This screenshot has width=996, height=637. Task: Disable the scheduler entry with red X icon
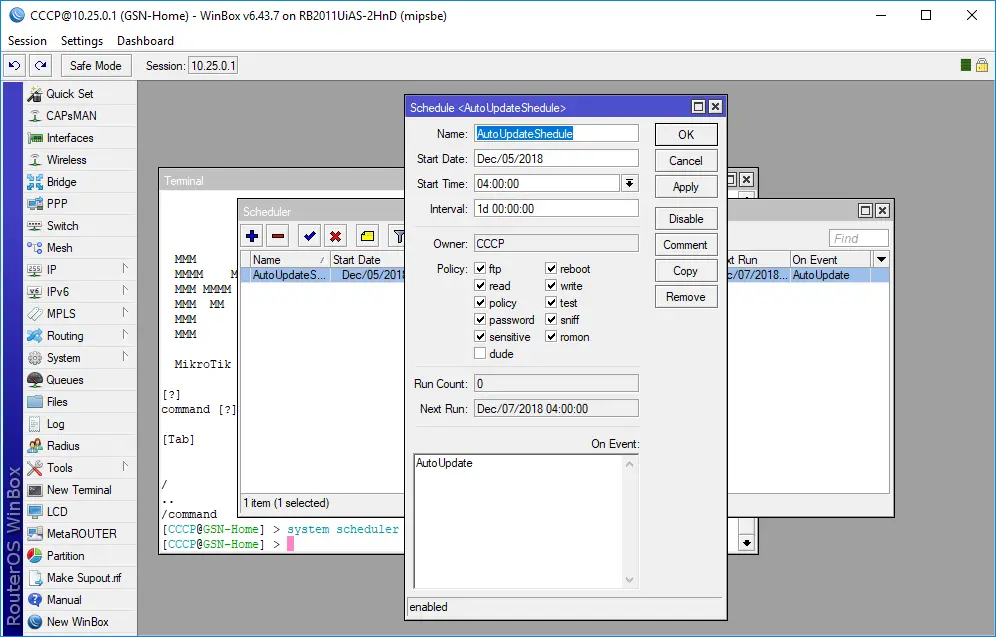[x=336, y=236]
